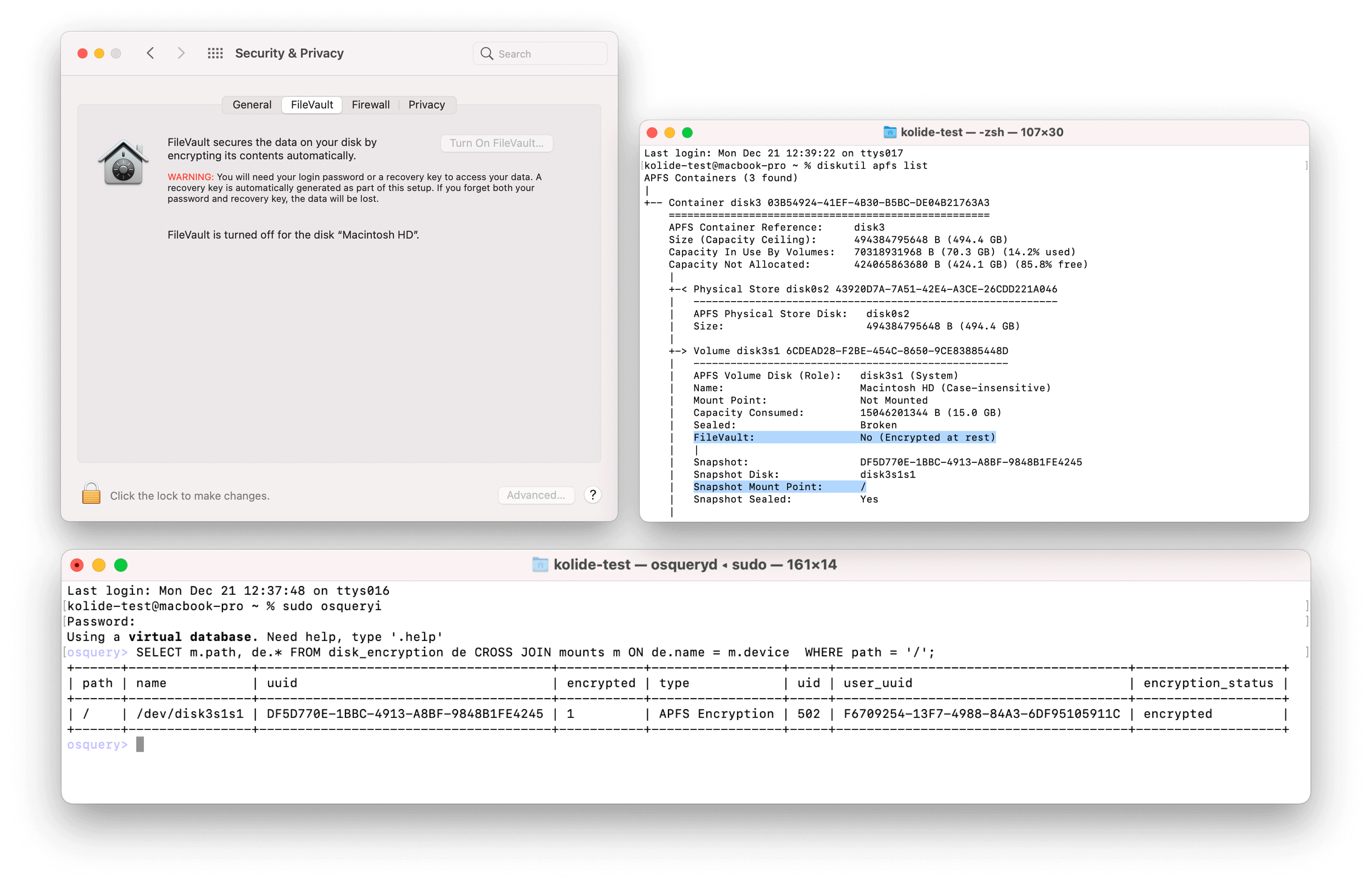The height and width of the screenshot is (885, 1372).
Task: Click the Show All grid icon
Action: 215,53
